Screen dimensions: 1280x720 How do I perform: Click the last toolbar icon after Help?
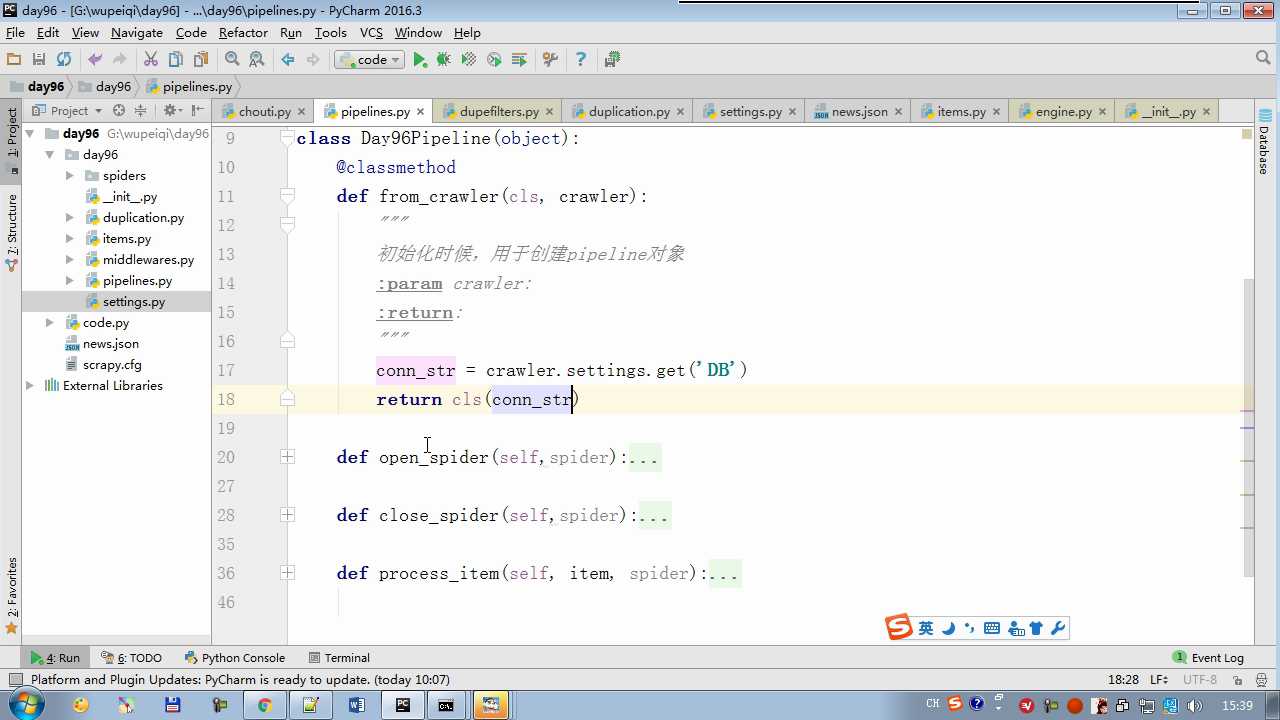coord(612,60)
